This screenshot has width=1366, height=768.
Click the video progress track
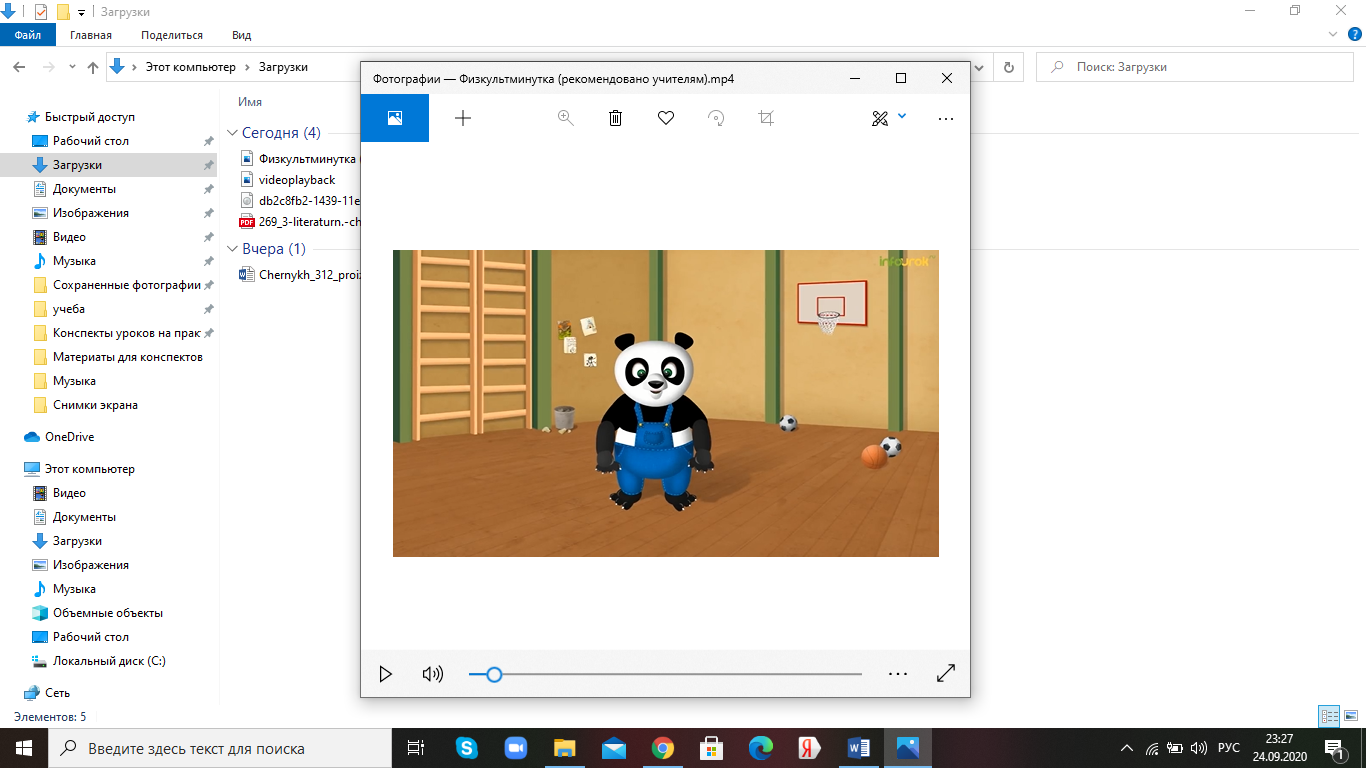pyautogui.click(x=665, y=674)
